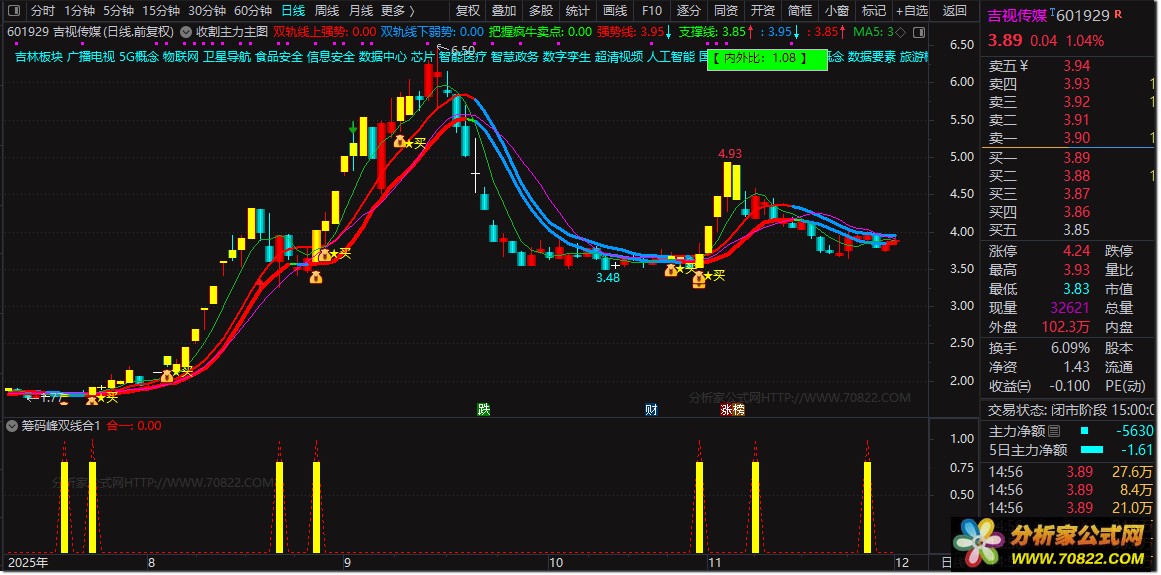1161x575 pixels.
Task: Open the 多股 multi-stock view
Action: click(541, 11)
